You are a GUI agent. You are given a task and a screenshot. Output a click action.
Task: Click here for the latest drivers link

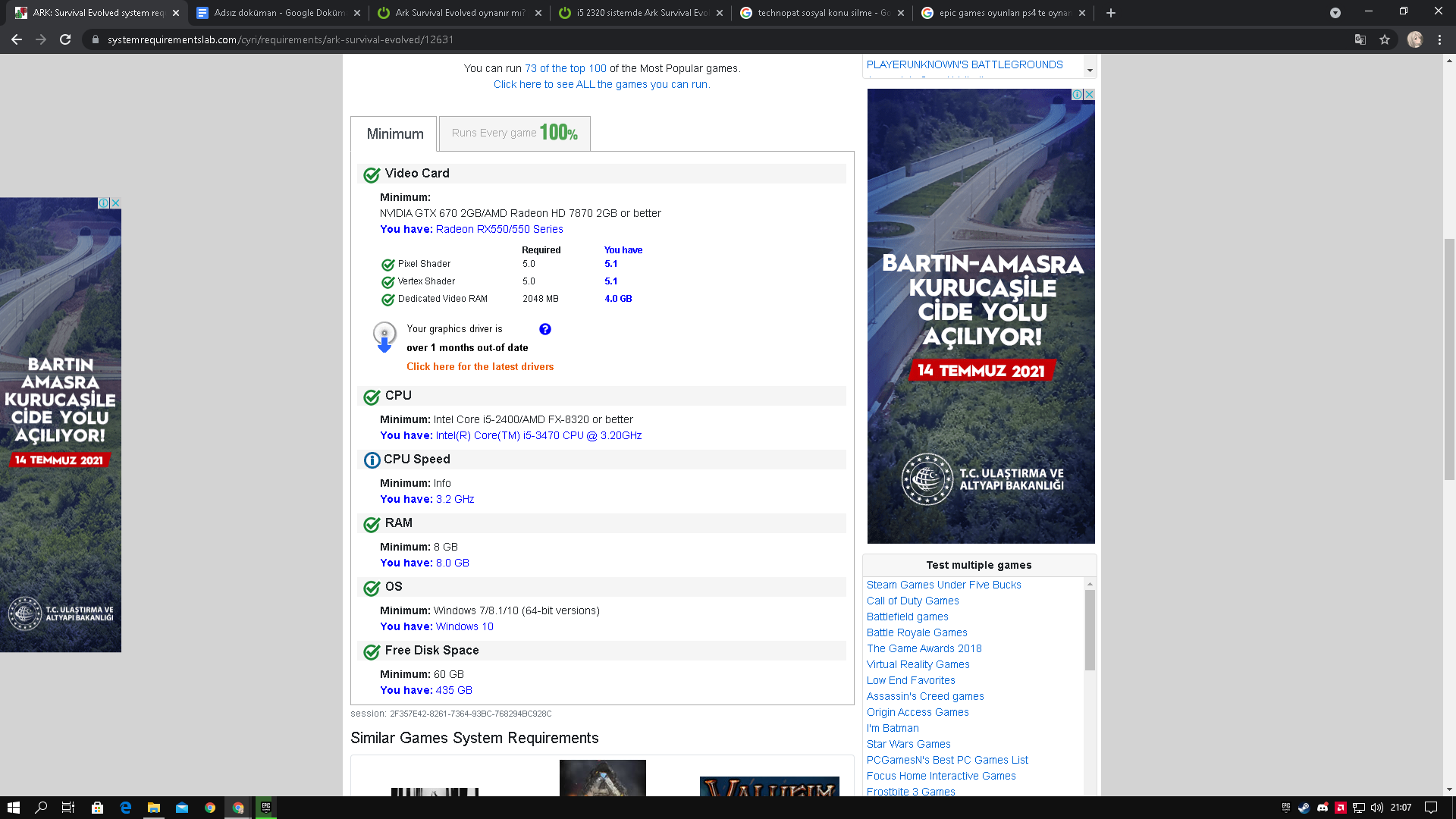point(480,366)
